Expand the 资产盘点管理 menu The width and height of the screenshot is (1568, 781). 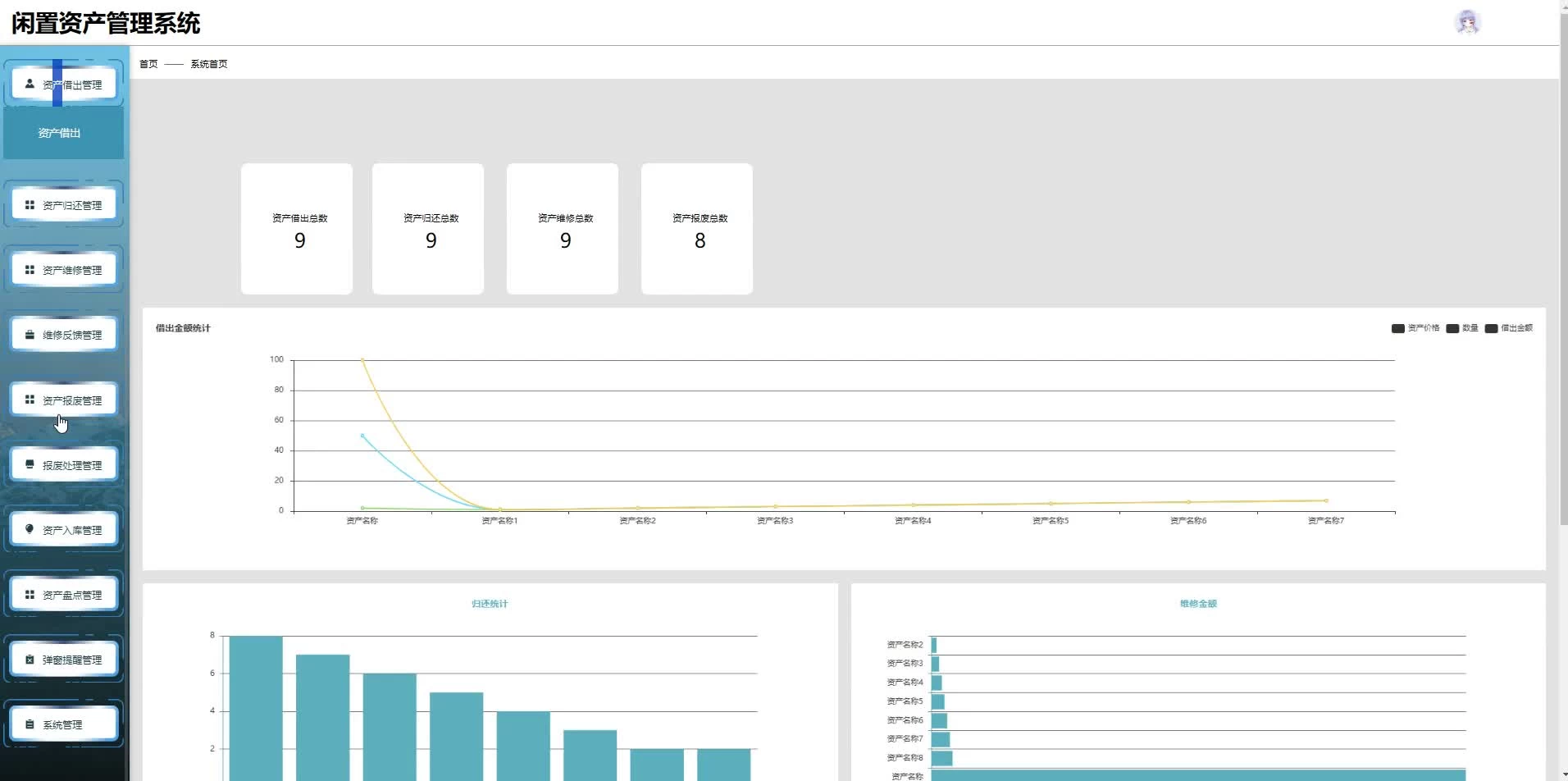click(x=64, y=595)
